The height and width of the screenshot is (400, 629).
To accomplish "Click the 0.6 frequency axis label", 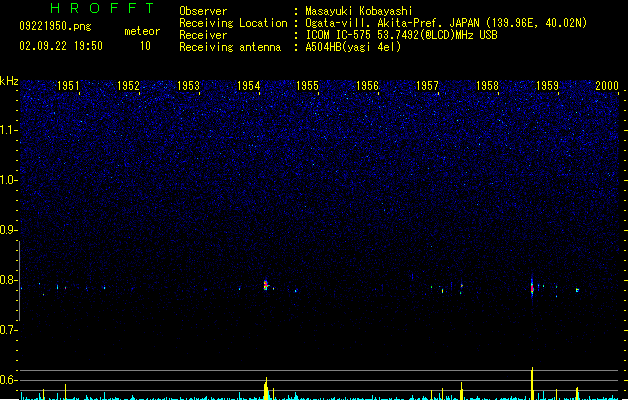I will [8, 380].
